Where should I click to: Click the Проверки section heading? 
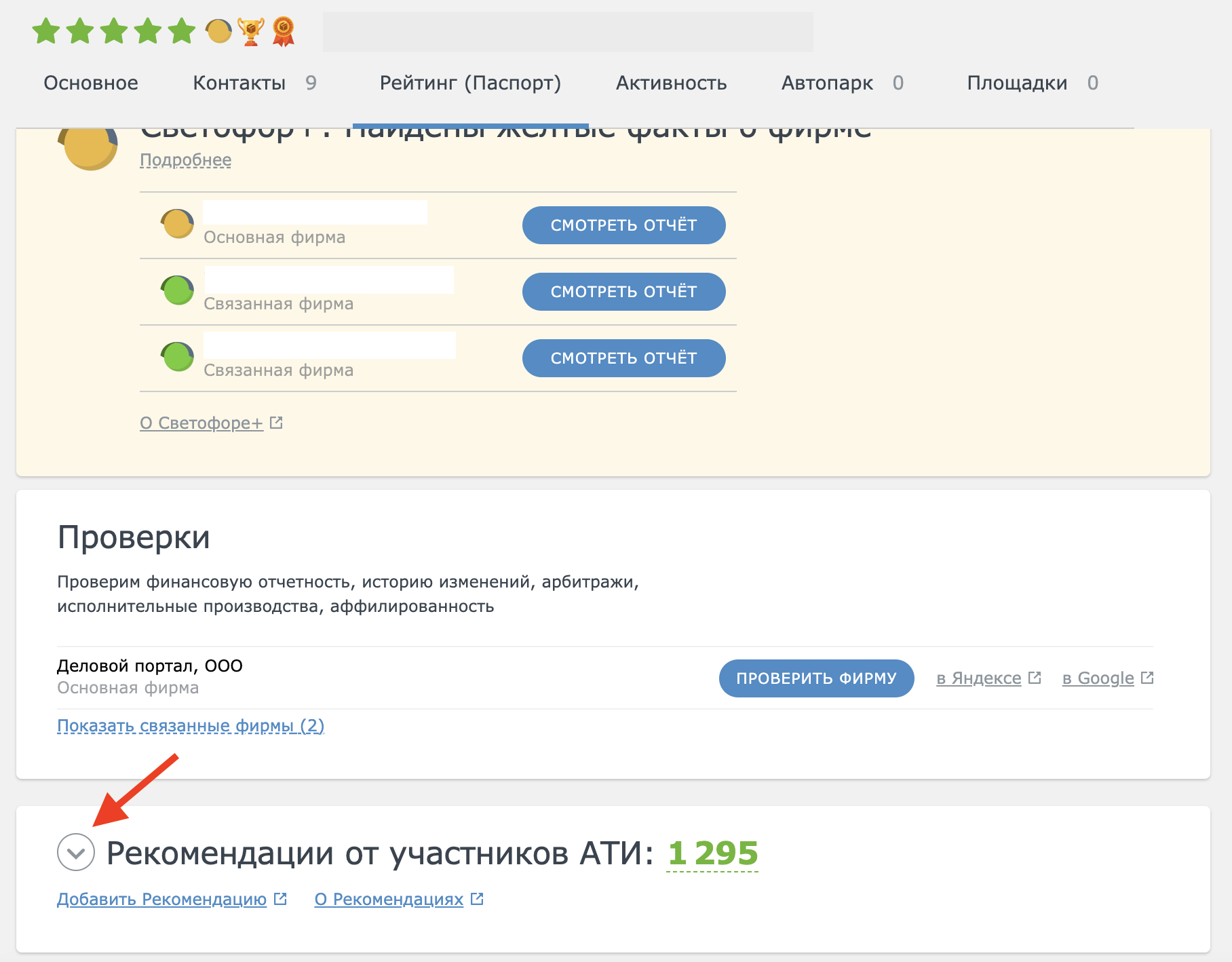[134, 537]
